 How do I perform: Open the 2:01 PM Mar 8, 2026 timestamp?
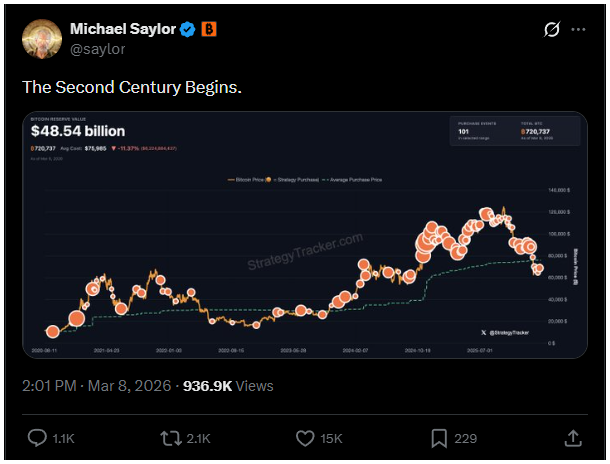point(96,385)
